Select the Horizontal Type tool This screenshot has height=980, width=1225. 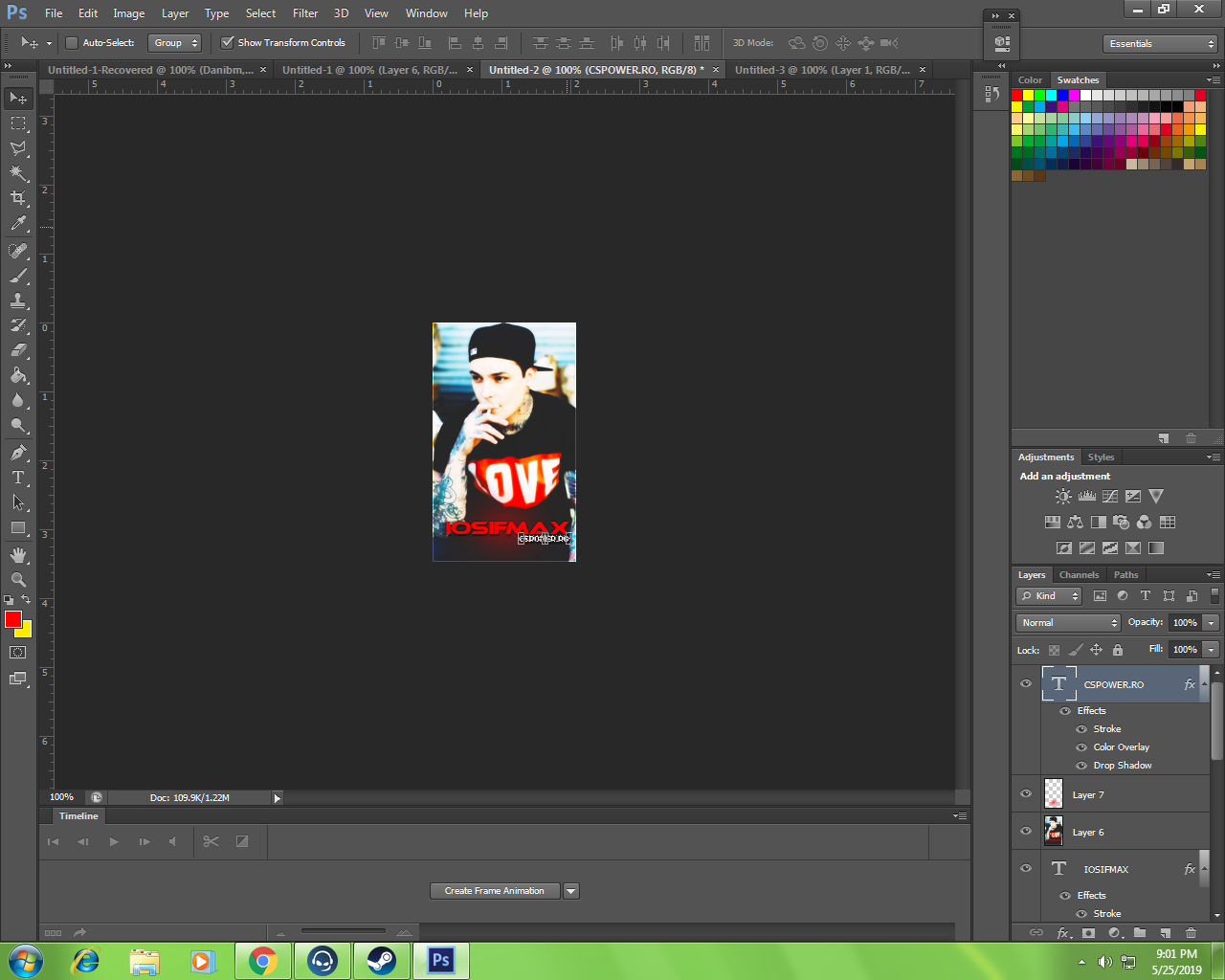(18, 478)
